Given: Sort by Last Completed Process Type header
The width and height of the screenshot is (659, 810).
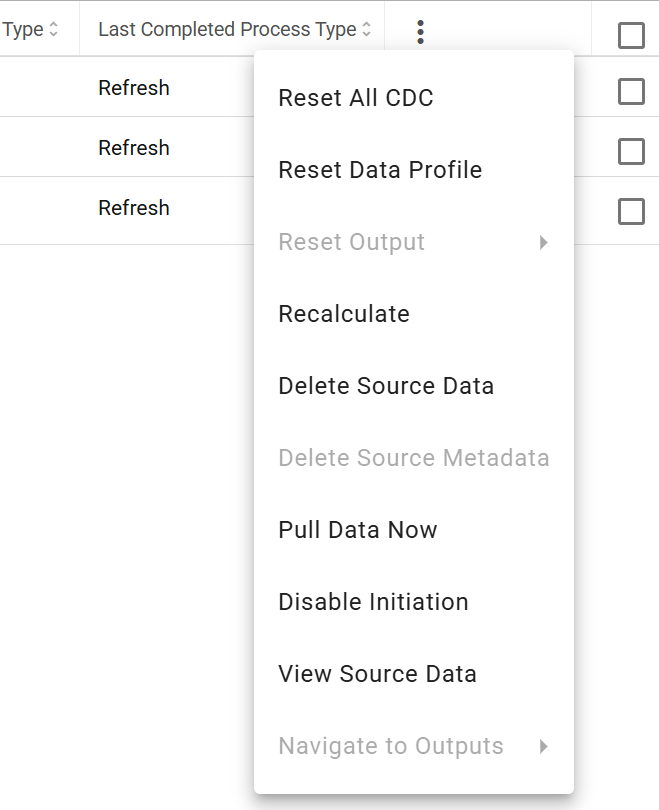Looking at the screenshot, I should [x=227, y=29].
